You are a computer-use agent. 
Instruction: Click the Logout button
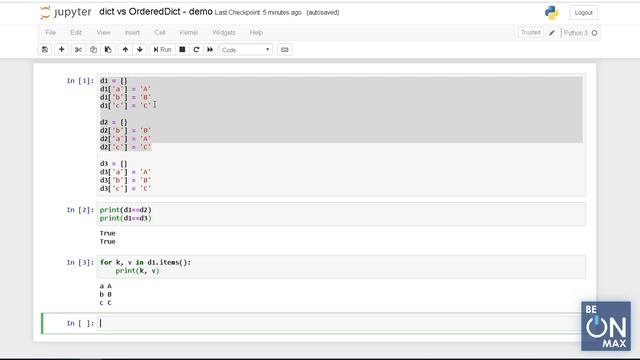coord(583,13)
